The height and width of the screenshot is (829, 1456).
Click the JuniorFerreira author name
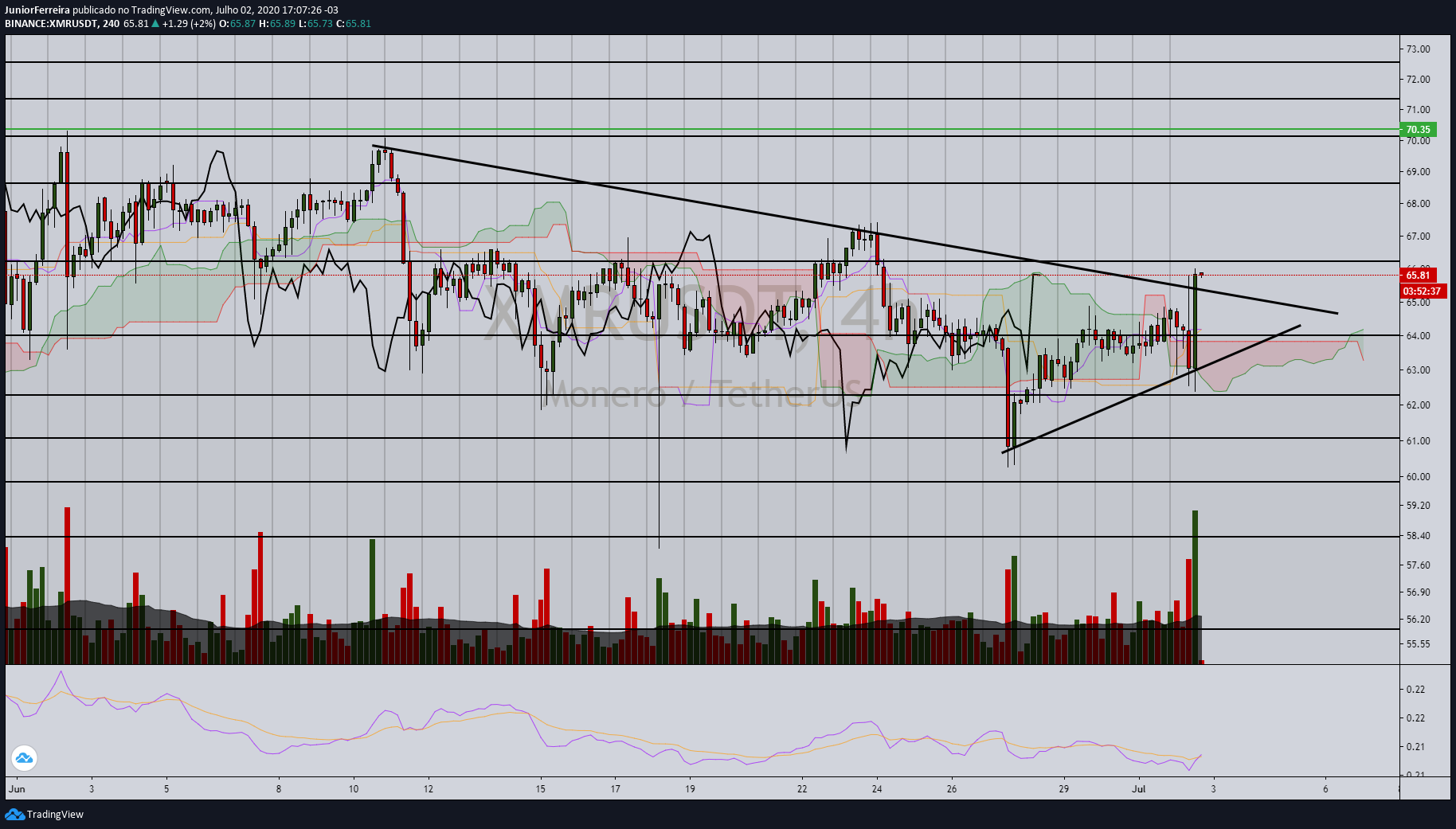[37, 10]
